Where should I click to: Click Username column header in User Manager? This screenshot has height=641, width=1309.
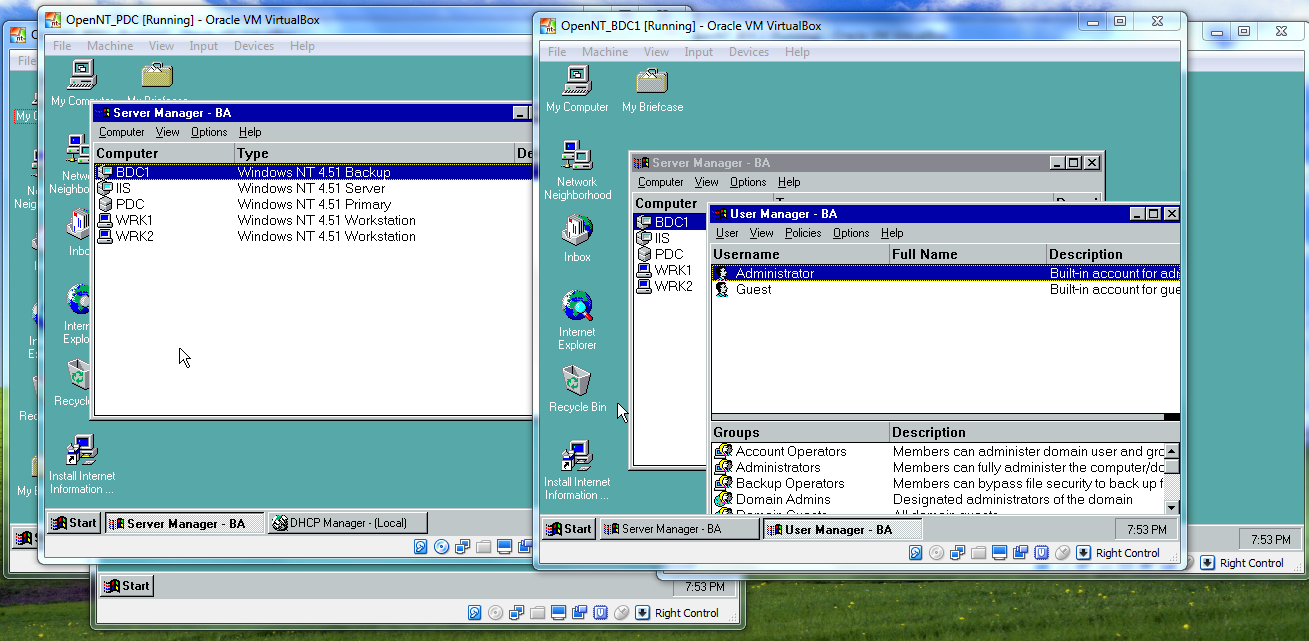(800, 254)
